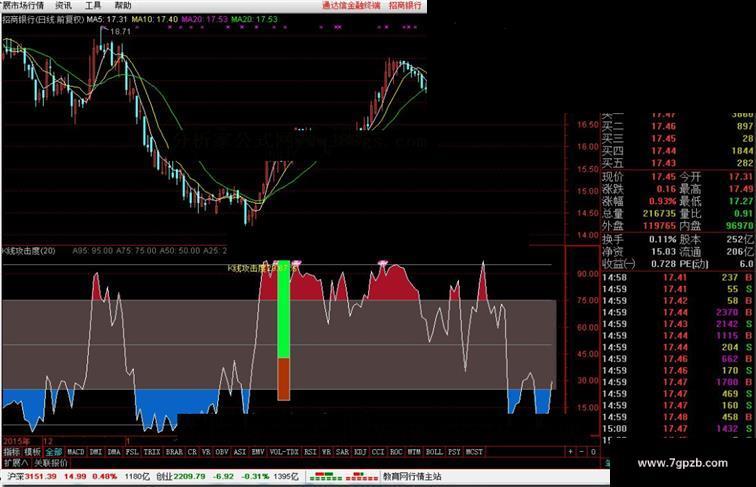Click the 净资 value 15.03
Viewport: 756px width, 487px height.
(x=663, y=251)
